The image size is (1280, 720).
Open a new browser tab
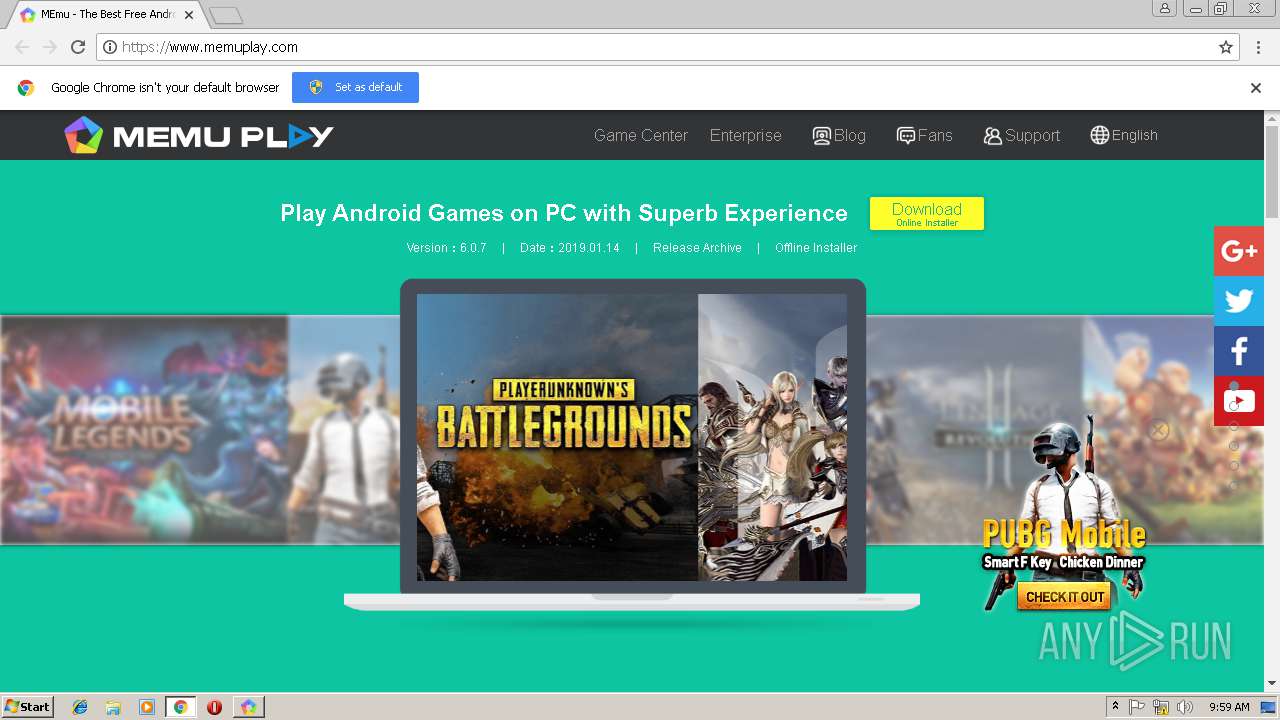point(226,15)
